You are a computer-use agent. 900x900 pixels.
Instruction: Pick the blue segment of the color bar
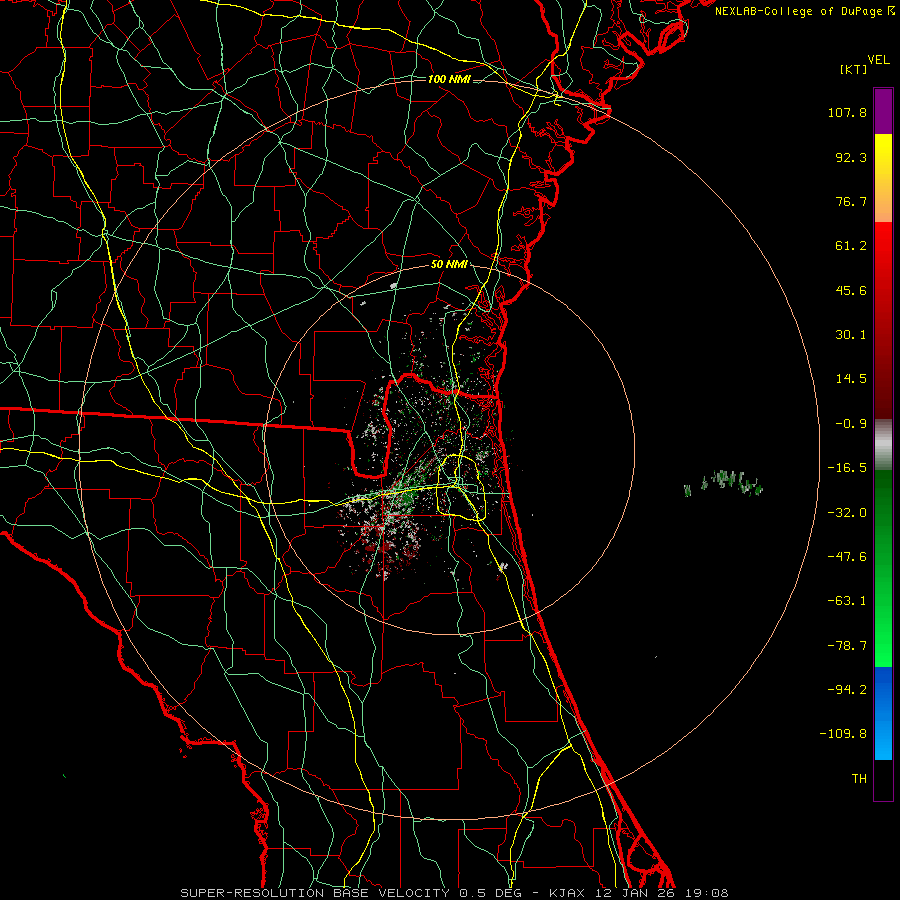[883, 713]
